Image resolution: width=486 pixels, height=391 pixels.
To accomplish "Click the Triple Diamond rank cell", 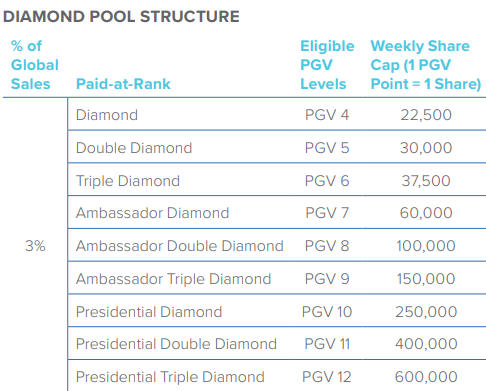I will coord(128,181).
